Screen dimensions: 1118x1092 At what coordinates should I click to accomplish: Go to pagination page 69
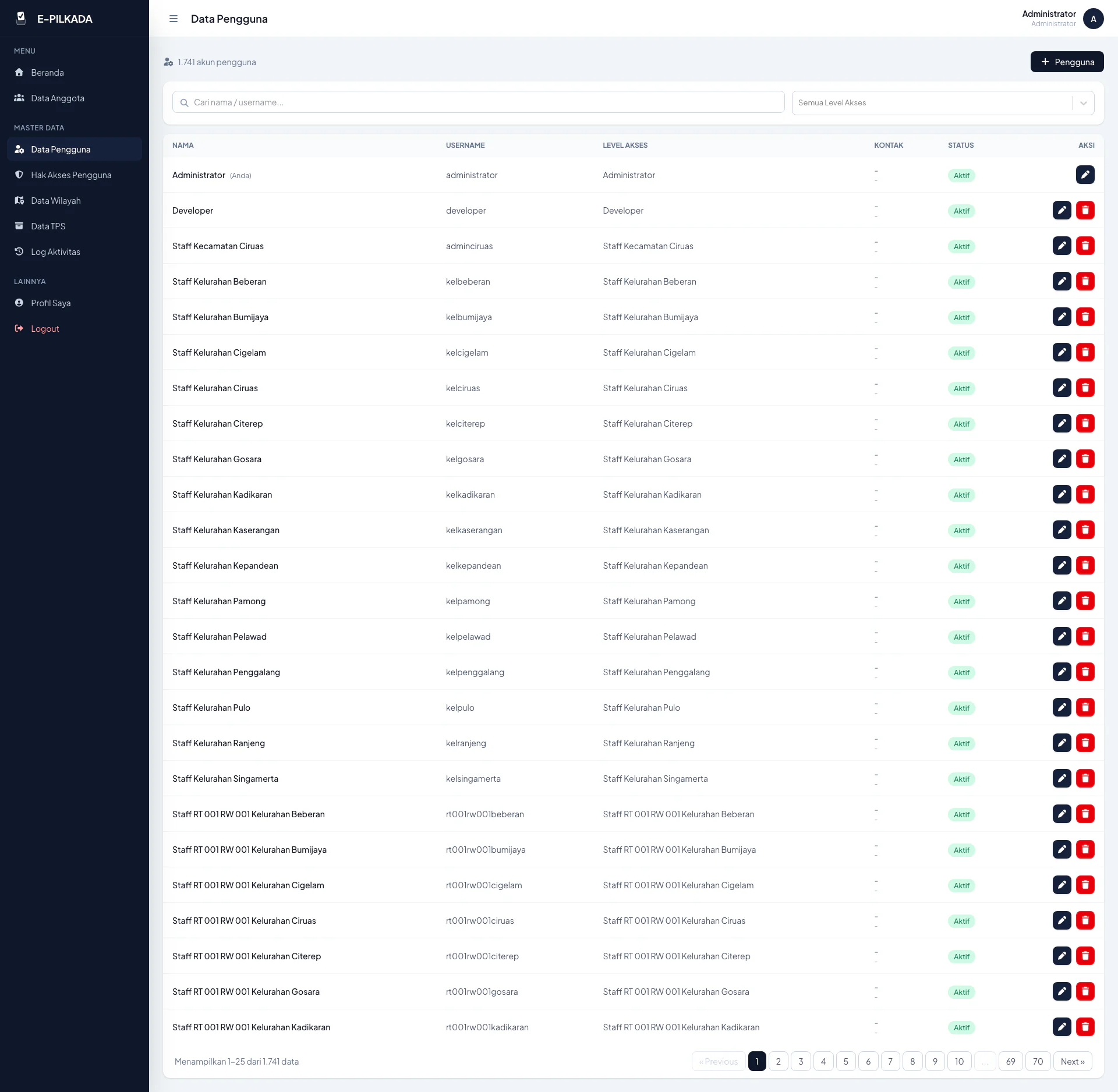pyautogui.click(x=1011, y=1061)
